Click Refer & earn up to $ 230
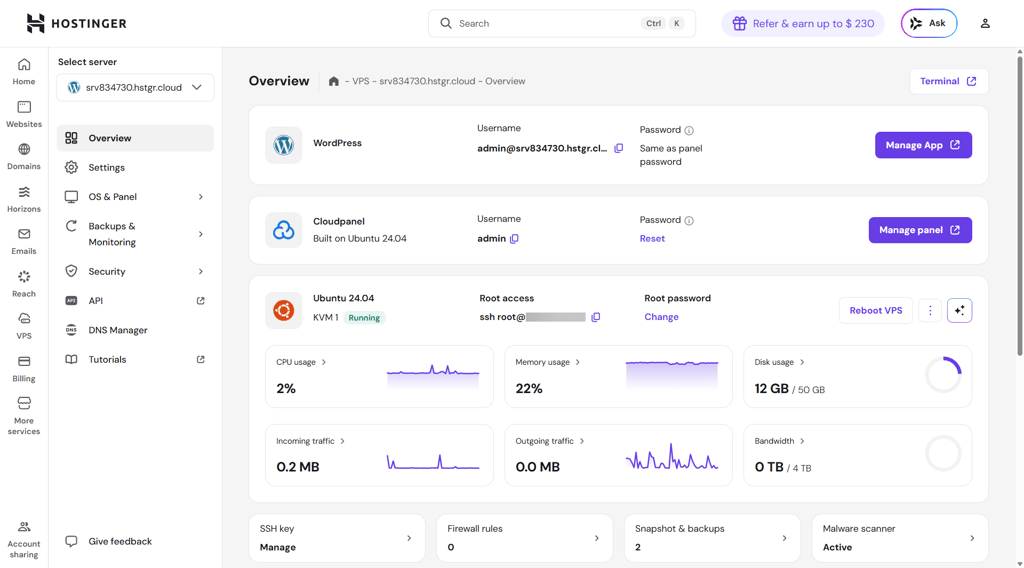Viewport: 1024px width, 568px height. [803, 24]
